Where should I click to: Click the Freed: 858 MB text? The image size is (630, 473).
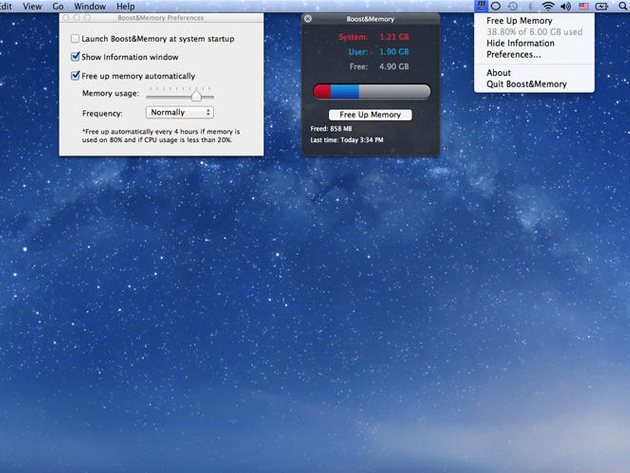(x=331, y=129)
